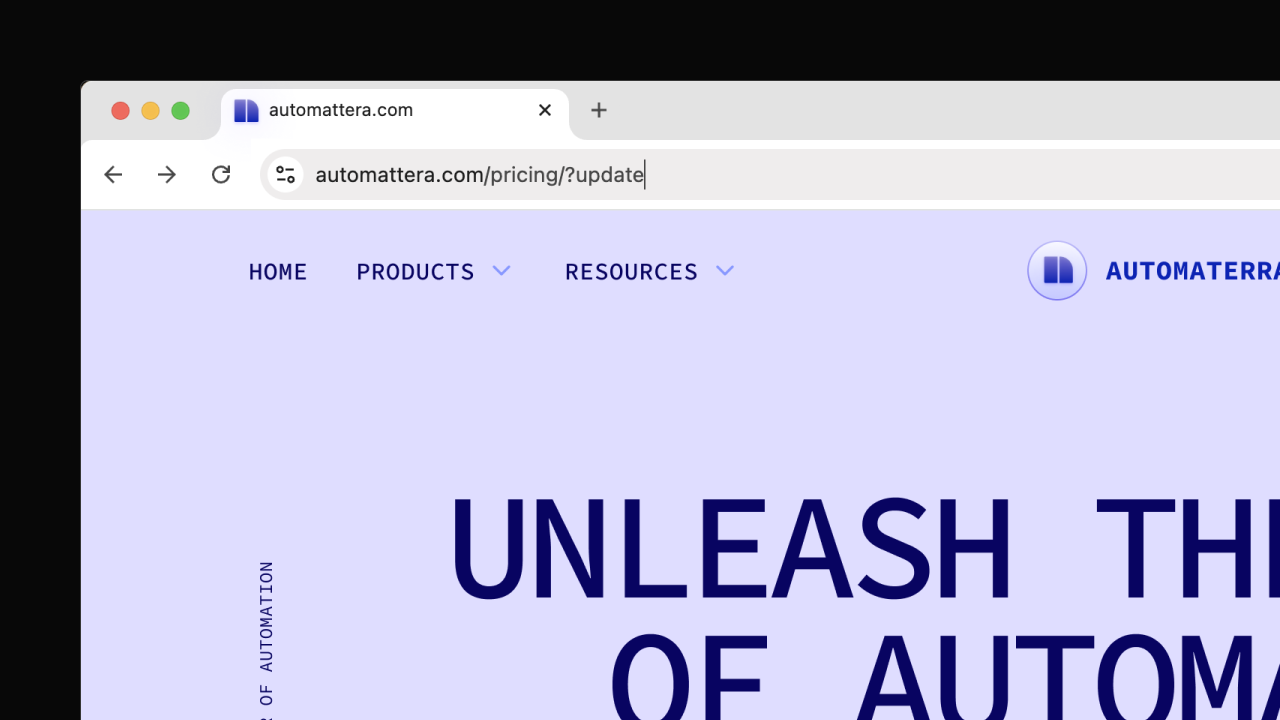Viewport: 1280px width, 720px height.
Task: Click inside the URL address bar
Action: (x=478, y=174)
